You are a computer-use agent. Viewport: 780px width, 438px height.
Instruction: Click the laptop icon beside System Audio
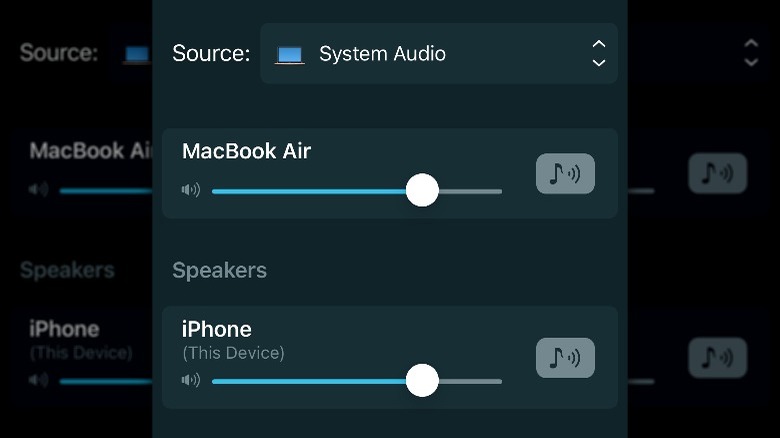[290, 54]
